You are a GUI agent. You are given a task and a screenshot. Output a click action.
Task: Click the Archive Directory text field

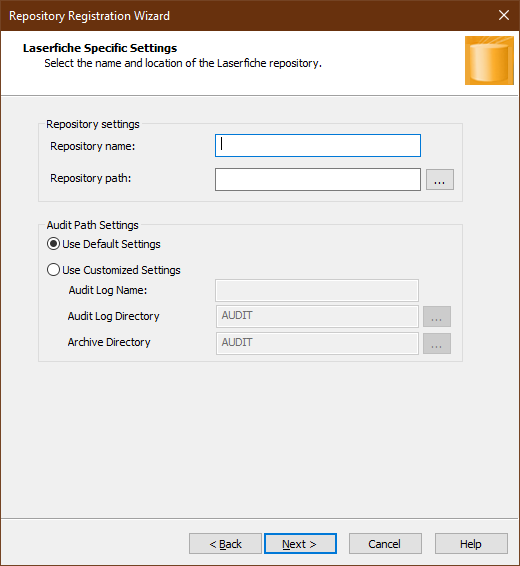tap(317, 343)
